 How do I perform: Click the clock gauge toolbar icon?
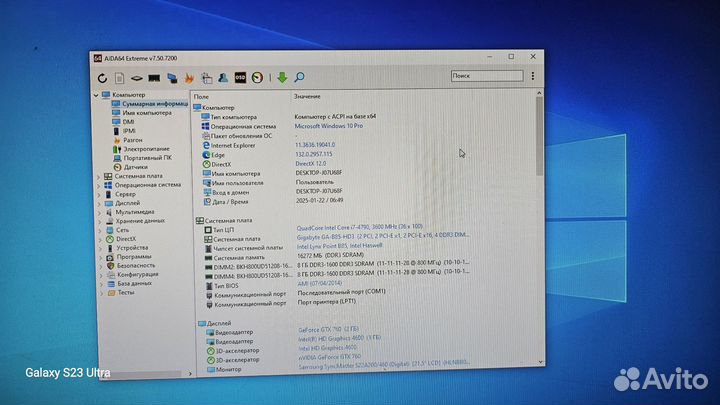click(x=257, y=77)
